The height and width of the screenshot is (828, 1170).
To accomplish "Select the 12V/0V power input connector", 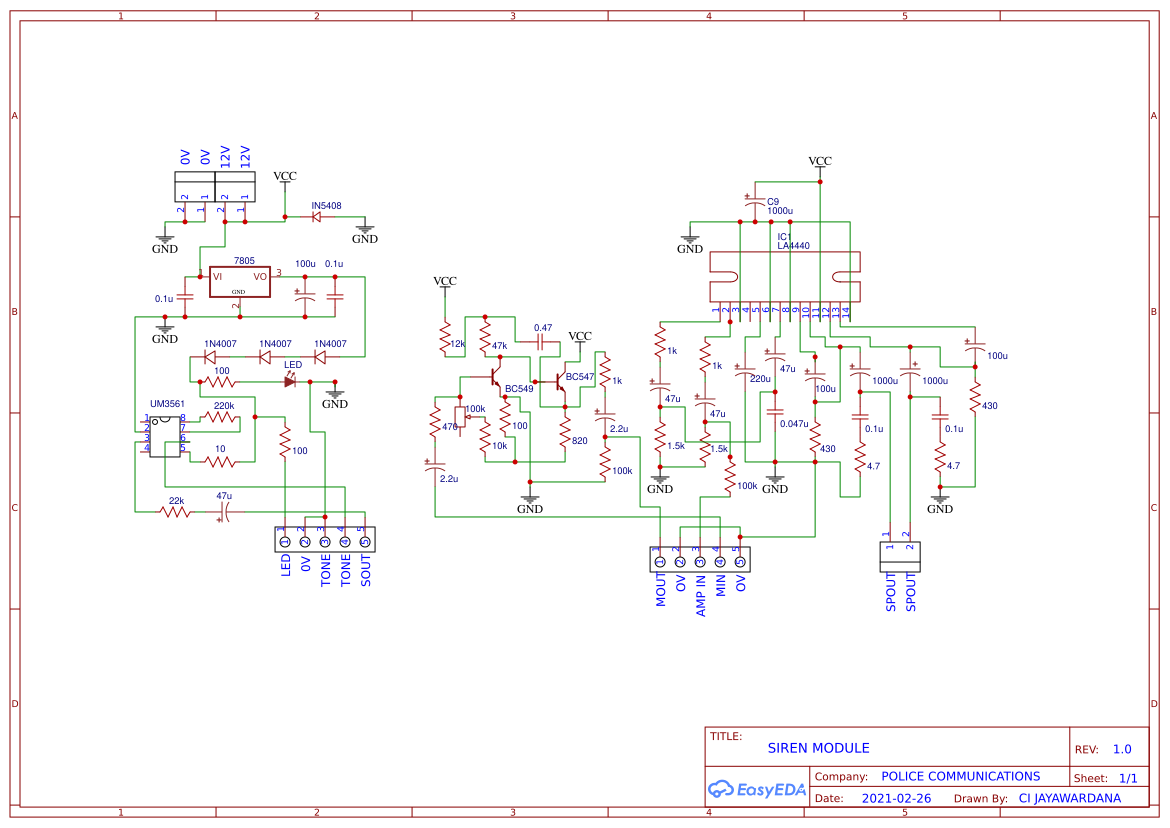I will pos(214,187).
